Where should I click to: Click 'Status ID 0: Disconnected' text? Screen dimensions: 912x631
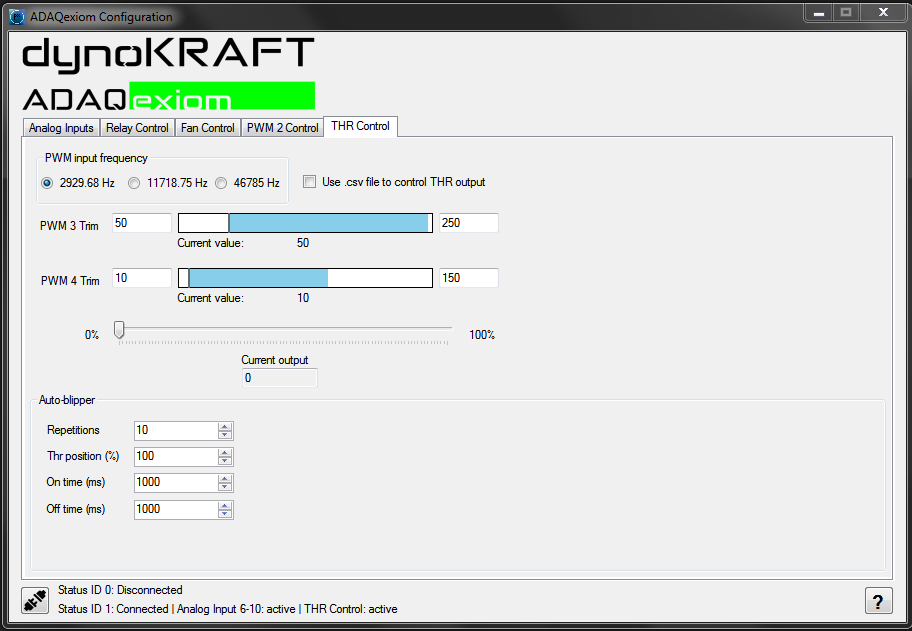point(120,590)
